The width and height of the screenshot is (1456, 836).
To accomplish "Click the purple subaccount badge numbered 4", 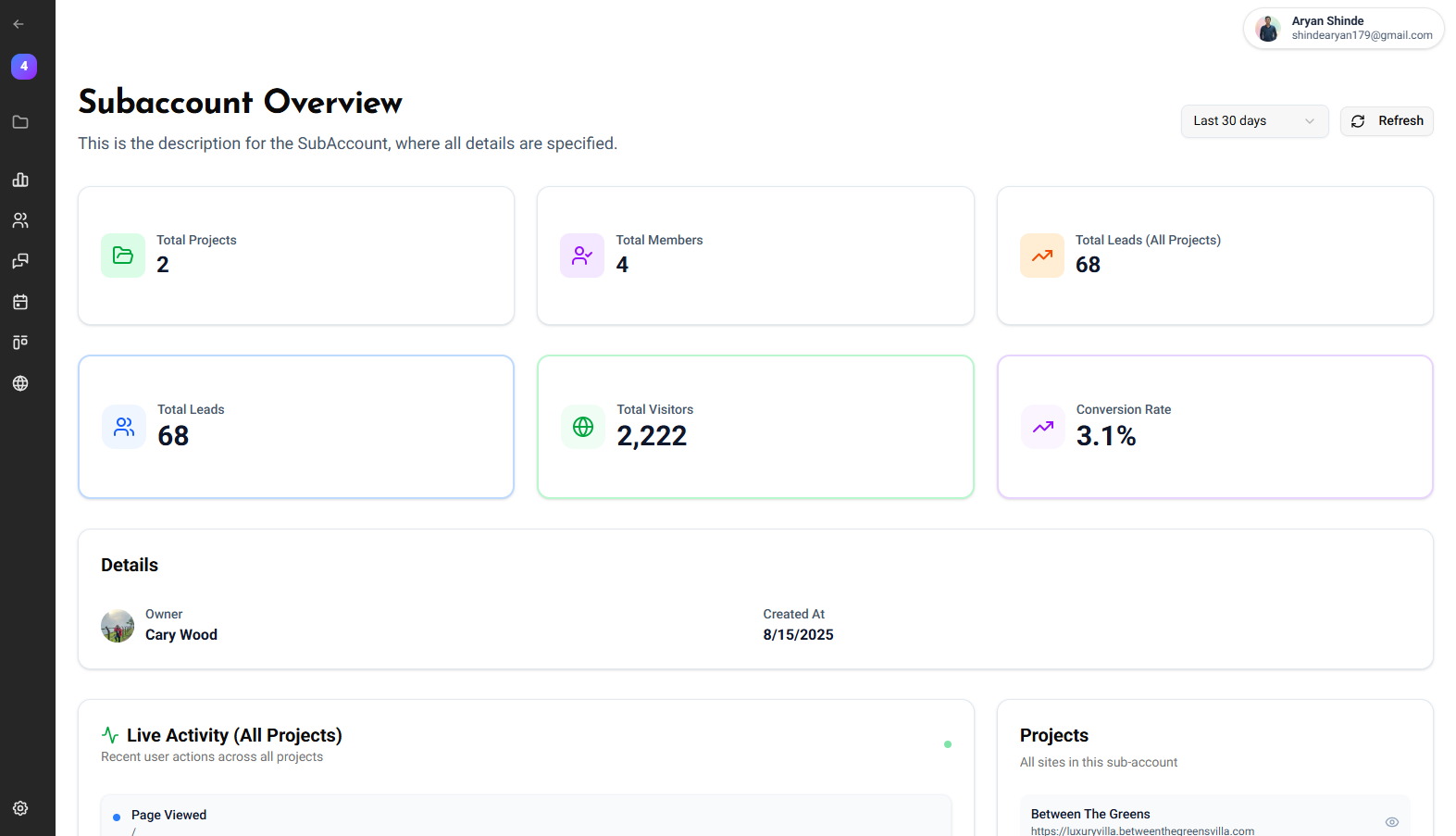I will (x=24, y=67).
